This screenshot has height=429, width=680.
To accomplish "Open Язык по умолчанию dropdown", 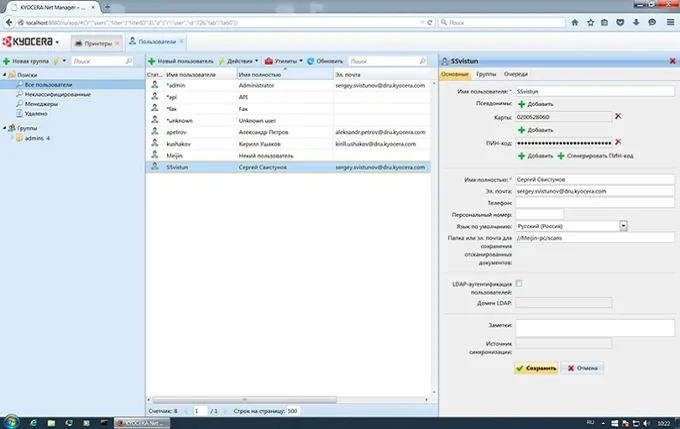I will (x=623, y=226).
